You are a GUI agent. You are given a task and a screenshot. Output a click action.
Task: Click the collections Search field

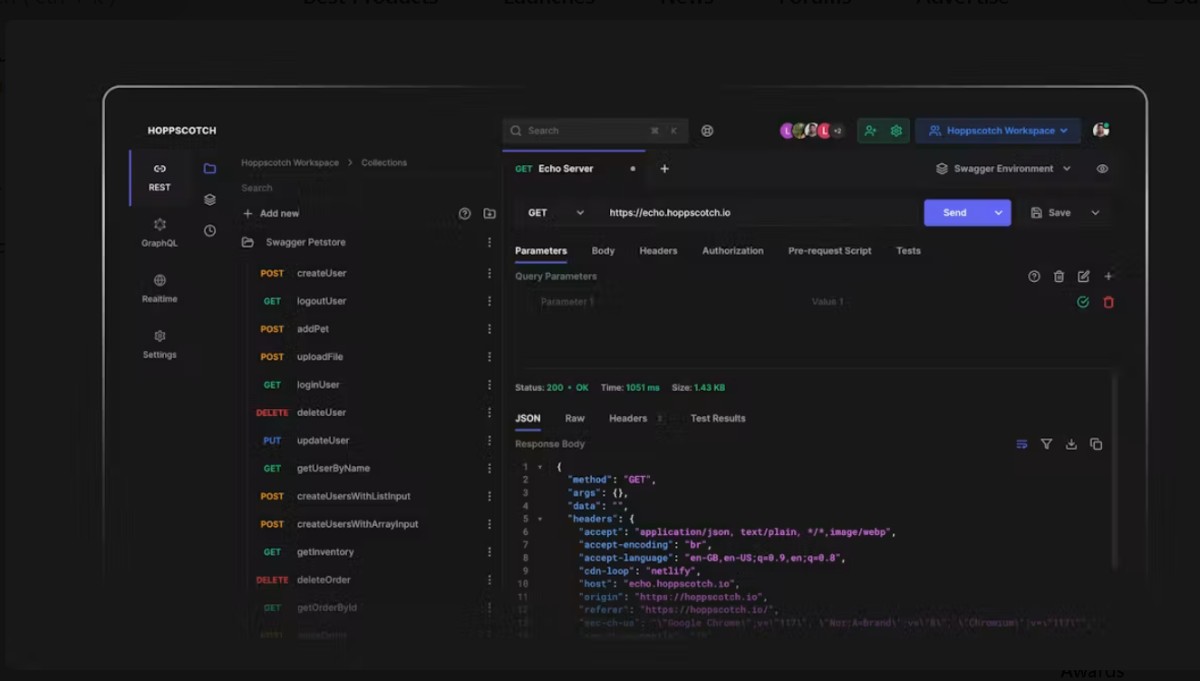365,188
